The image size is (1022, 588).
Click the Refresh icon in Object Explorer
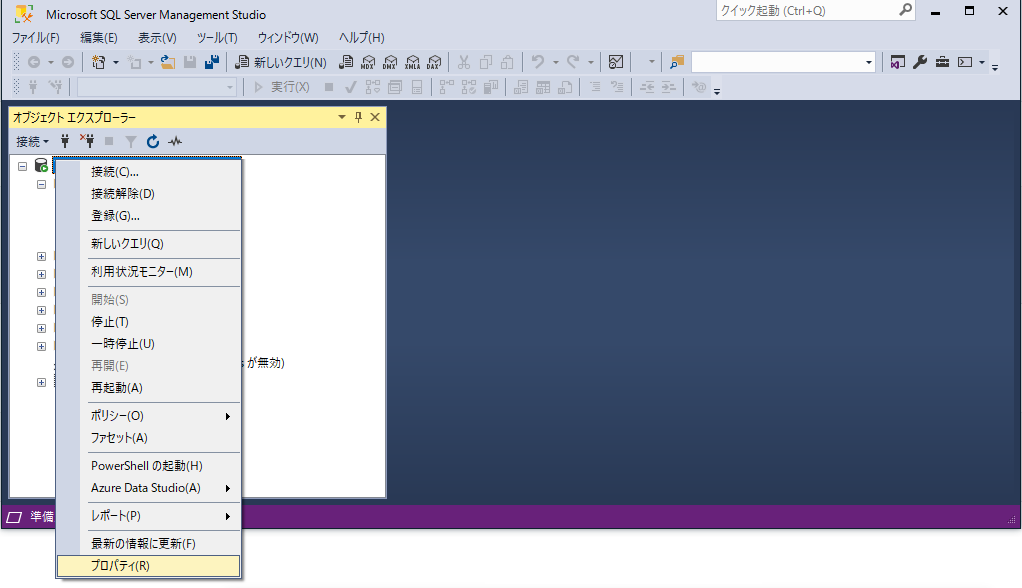[x=153, y=141]
